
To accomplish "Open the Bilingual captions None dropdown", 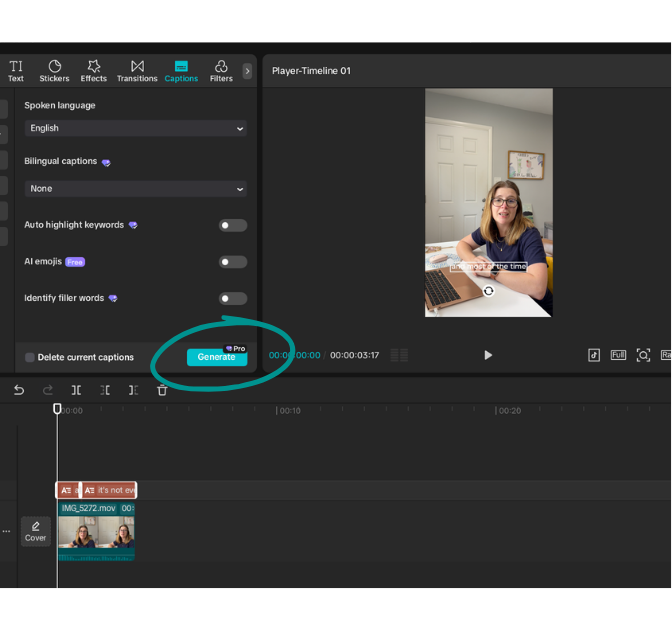I will point(136,189).
